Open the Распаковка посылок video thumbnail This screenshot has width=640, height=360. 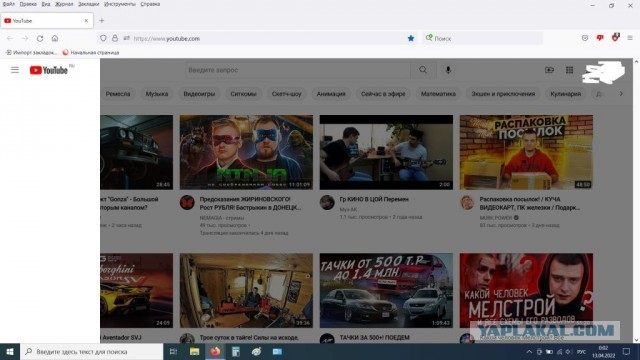pyautogui.click(x=526, y=152)
